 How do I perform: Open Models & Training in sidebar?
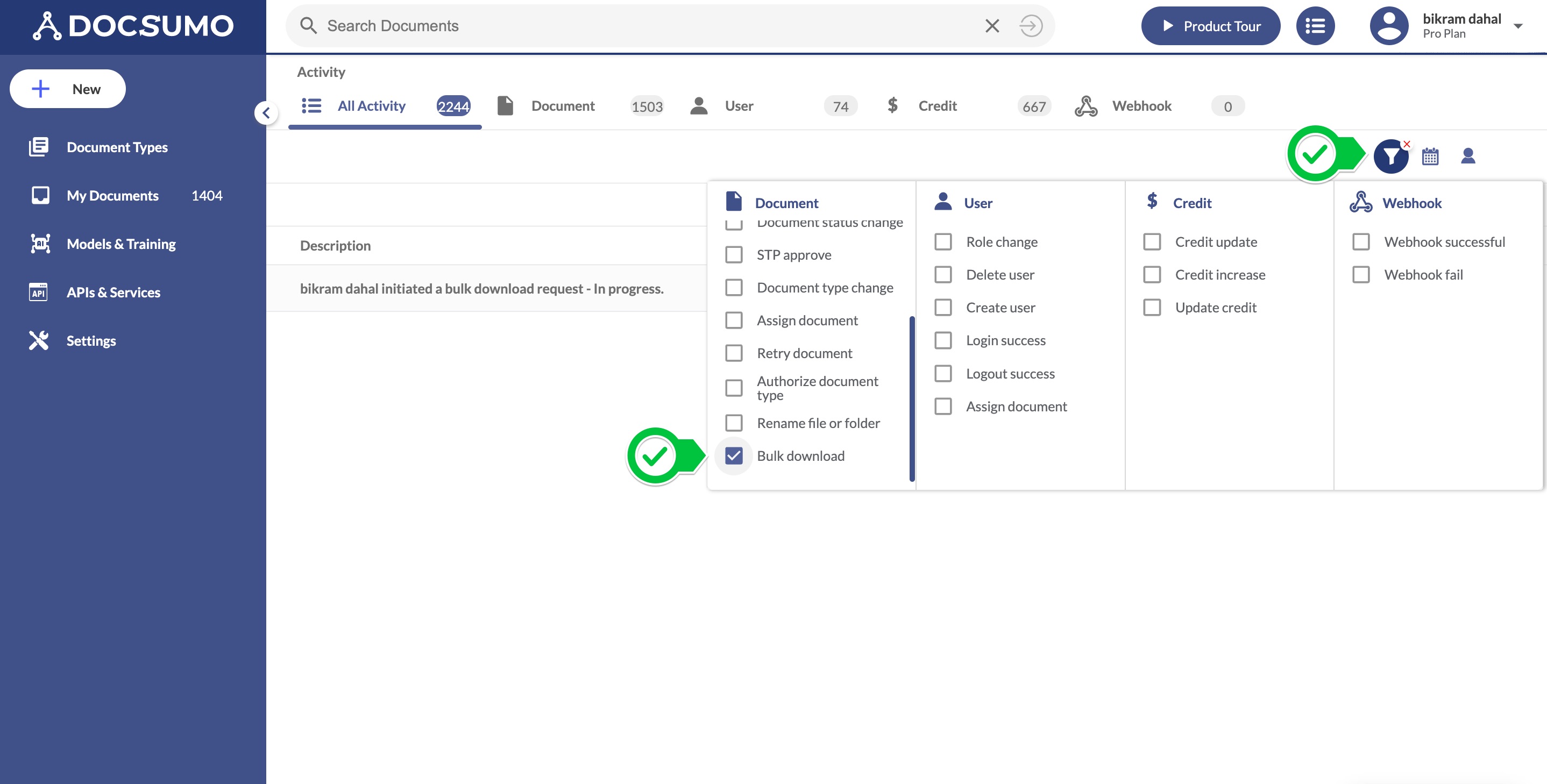point(122,244)
